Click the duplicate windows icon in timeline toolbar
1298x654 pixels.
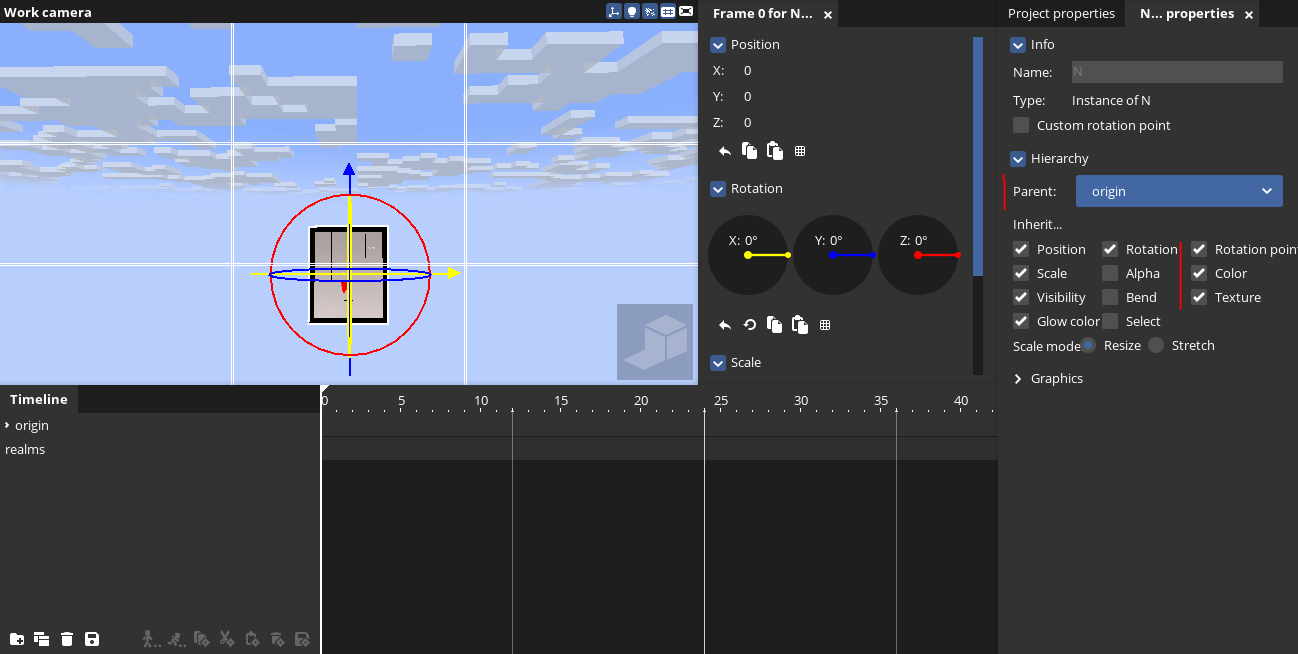[x=42, y=639]
